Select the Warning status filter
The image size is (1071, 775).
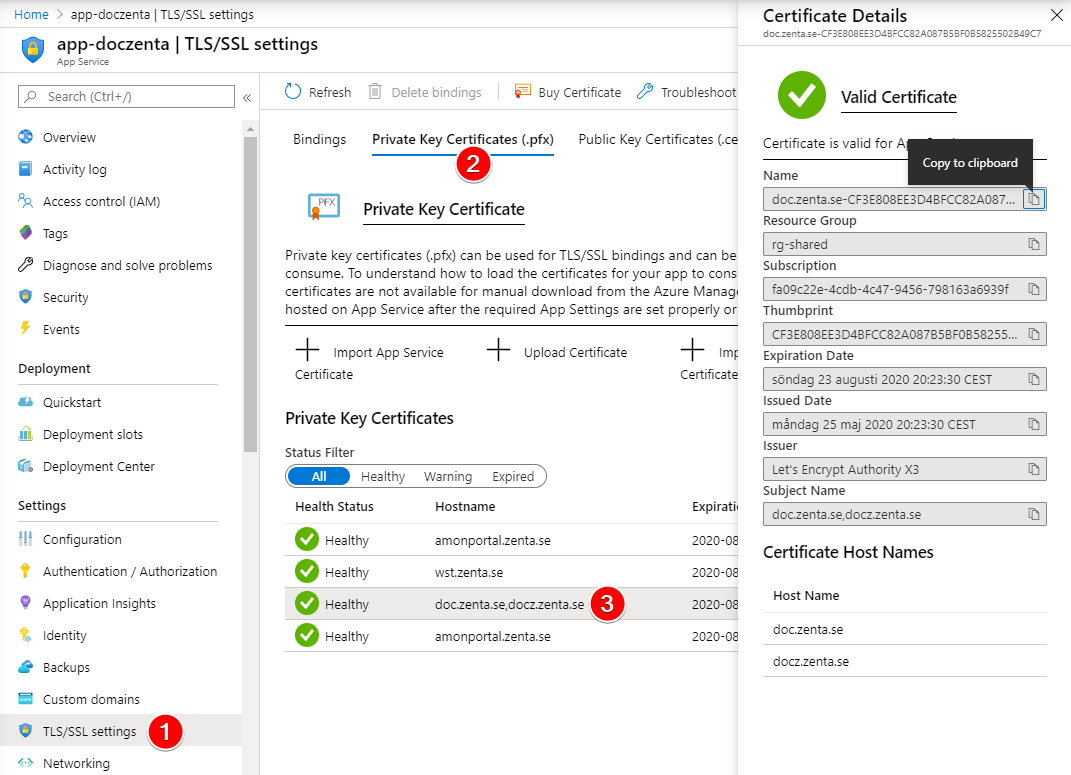447,477
